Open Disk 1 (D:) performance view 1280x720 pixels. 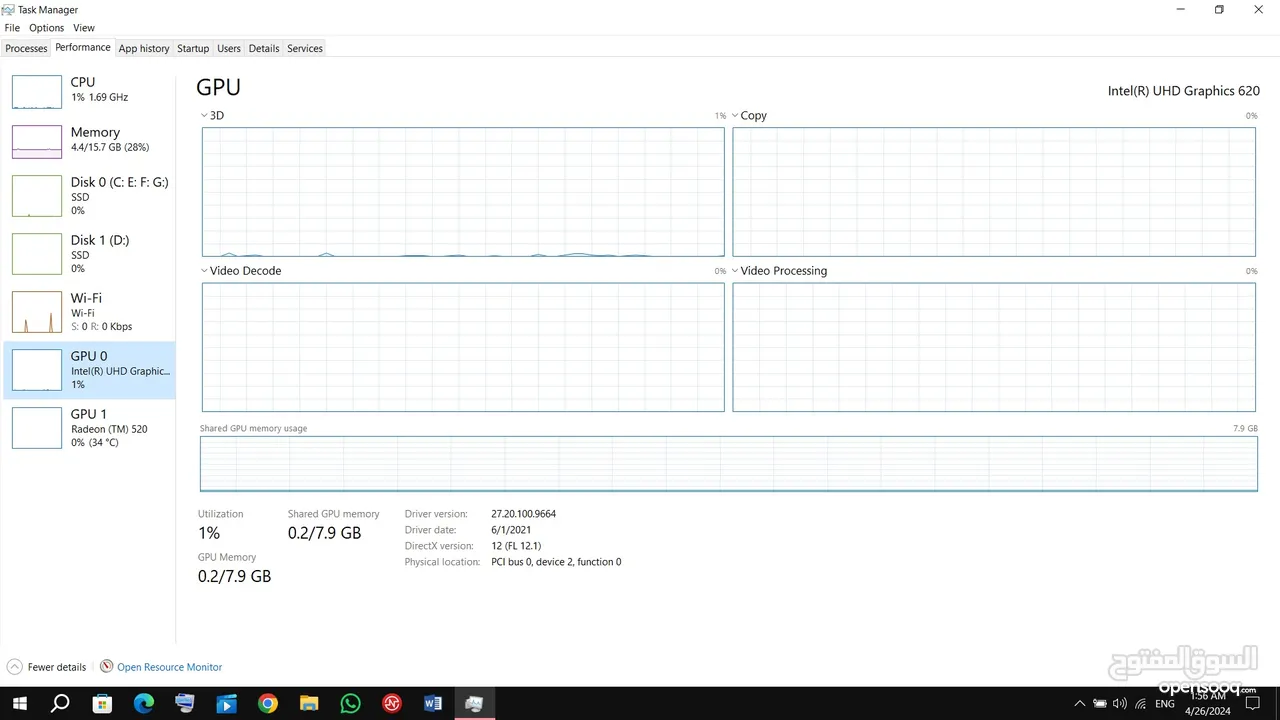[90, 254]
